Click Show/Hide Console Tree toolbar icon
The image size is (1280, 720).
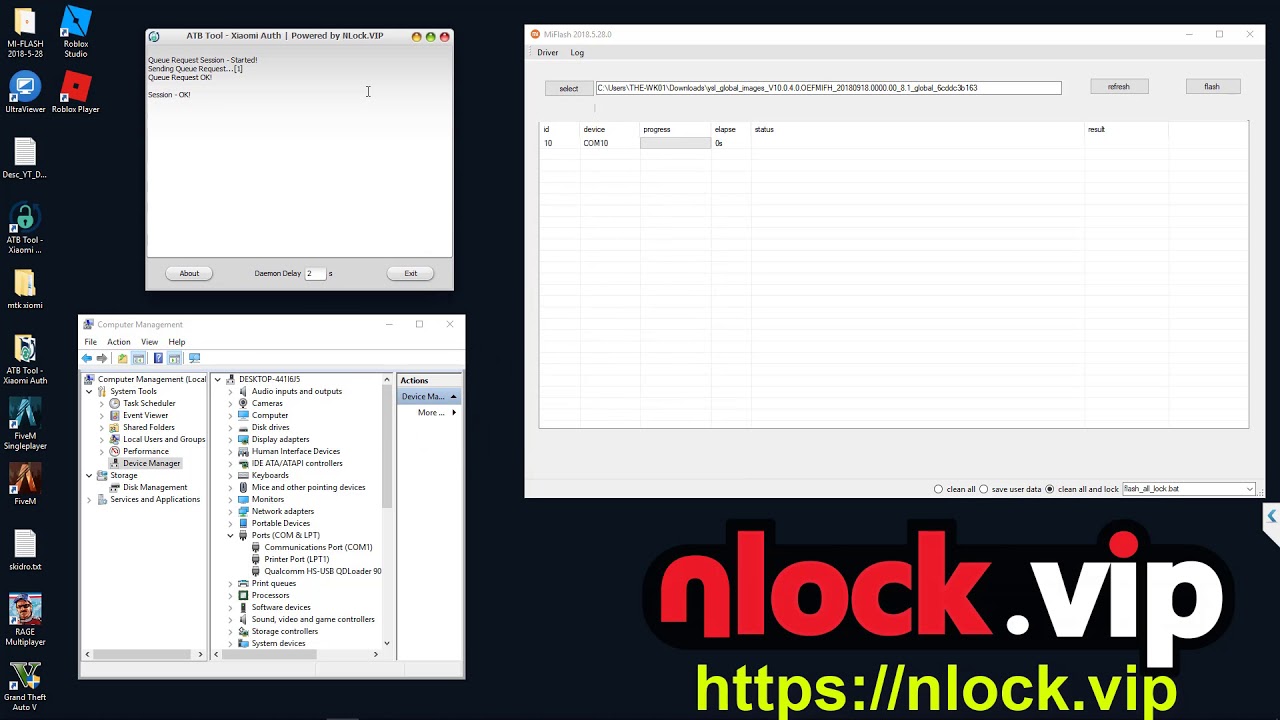[x=139, y=358]
